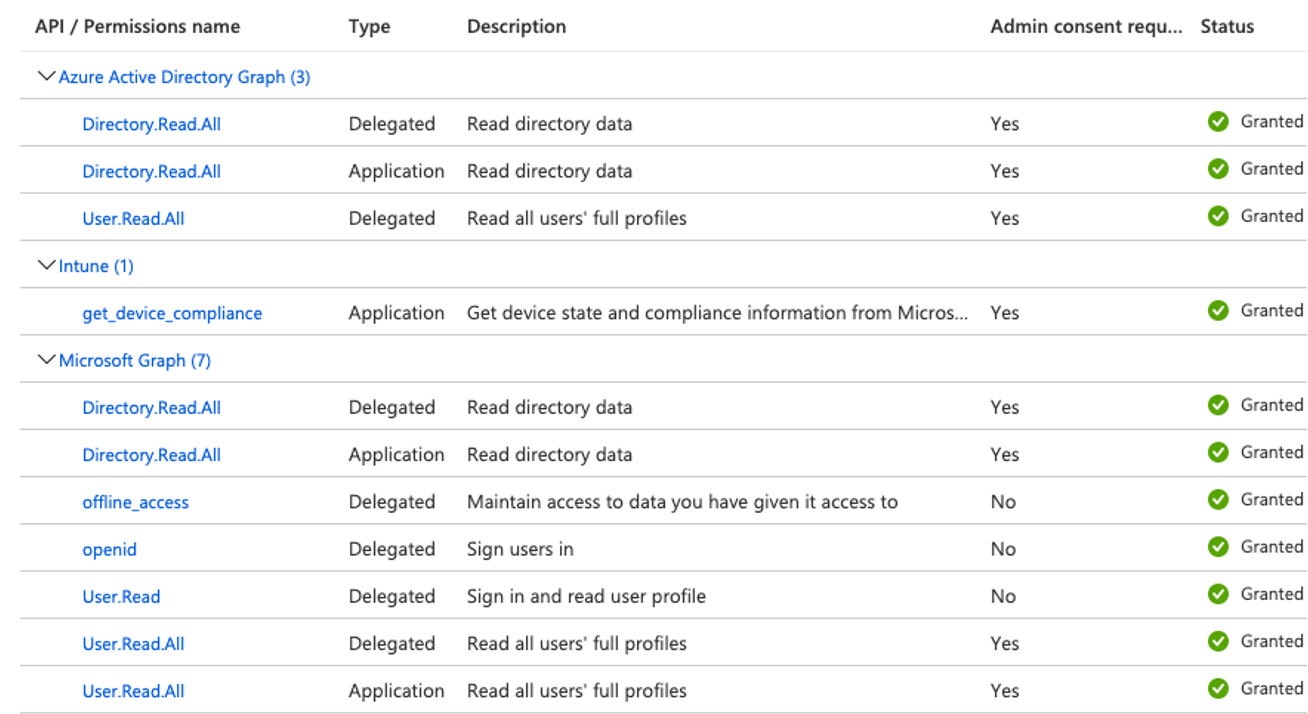Click granted icon for Microsoft Graph Delegated User.Read.All

click(x=1218, y=641)
